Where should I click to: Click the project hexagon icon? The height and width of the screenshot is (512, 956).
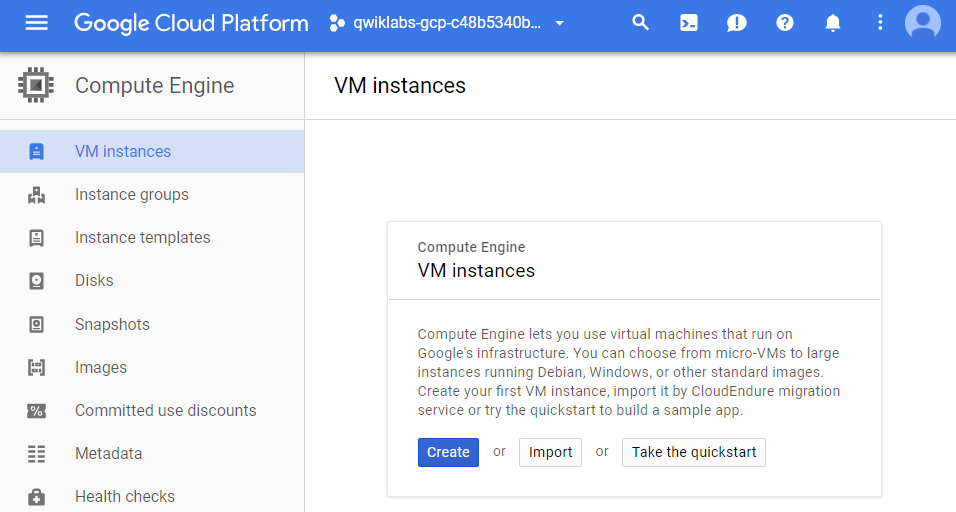tap(337, 23)
